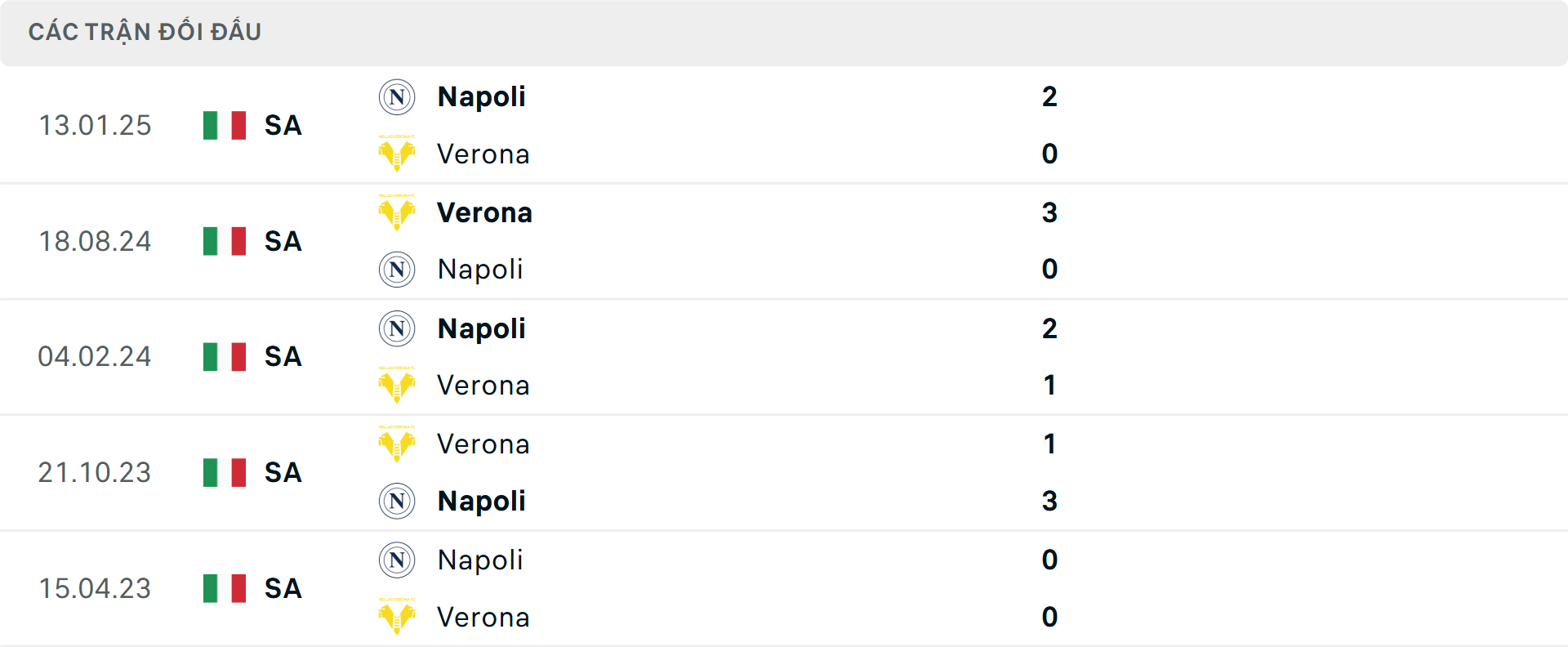Open the SA league label for the 13.01.25 match
This screenshot has width=1568, height=647.
coord(282,125)
